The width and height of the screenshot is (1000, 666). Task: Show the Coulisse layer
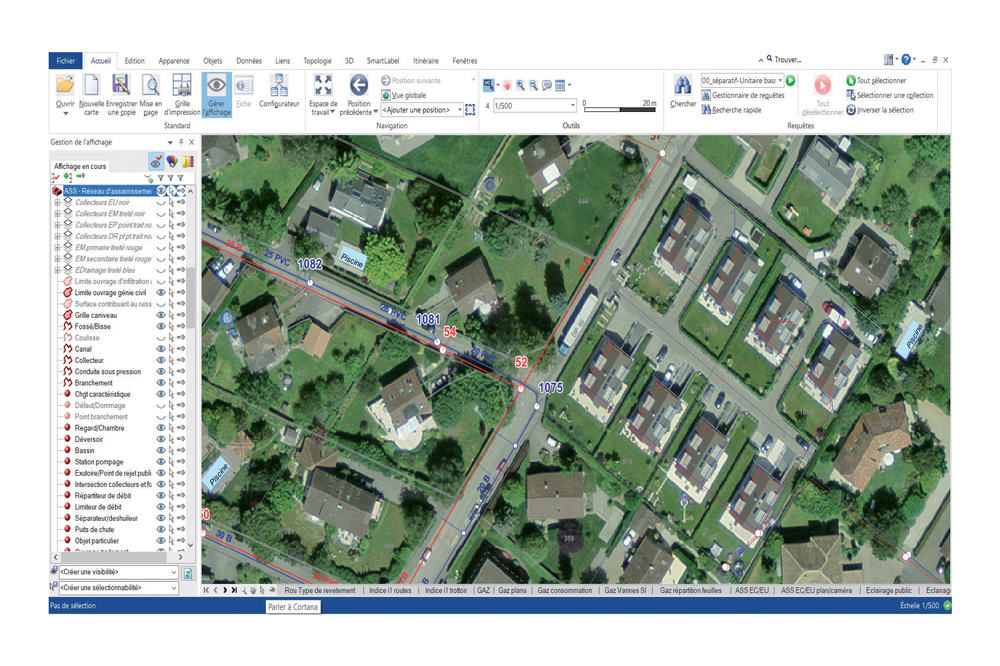tap(161, 338)
